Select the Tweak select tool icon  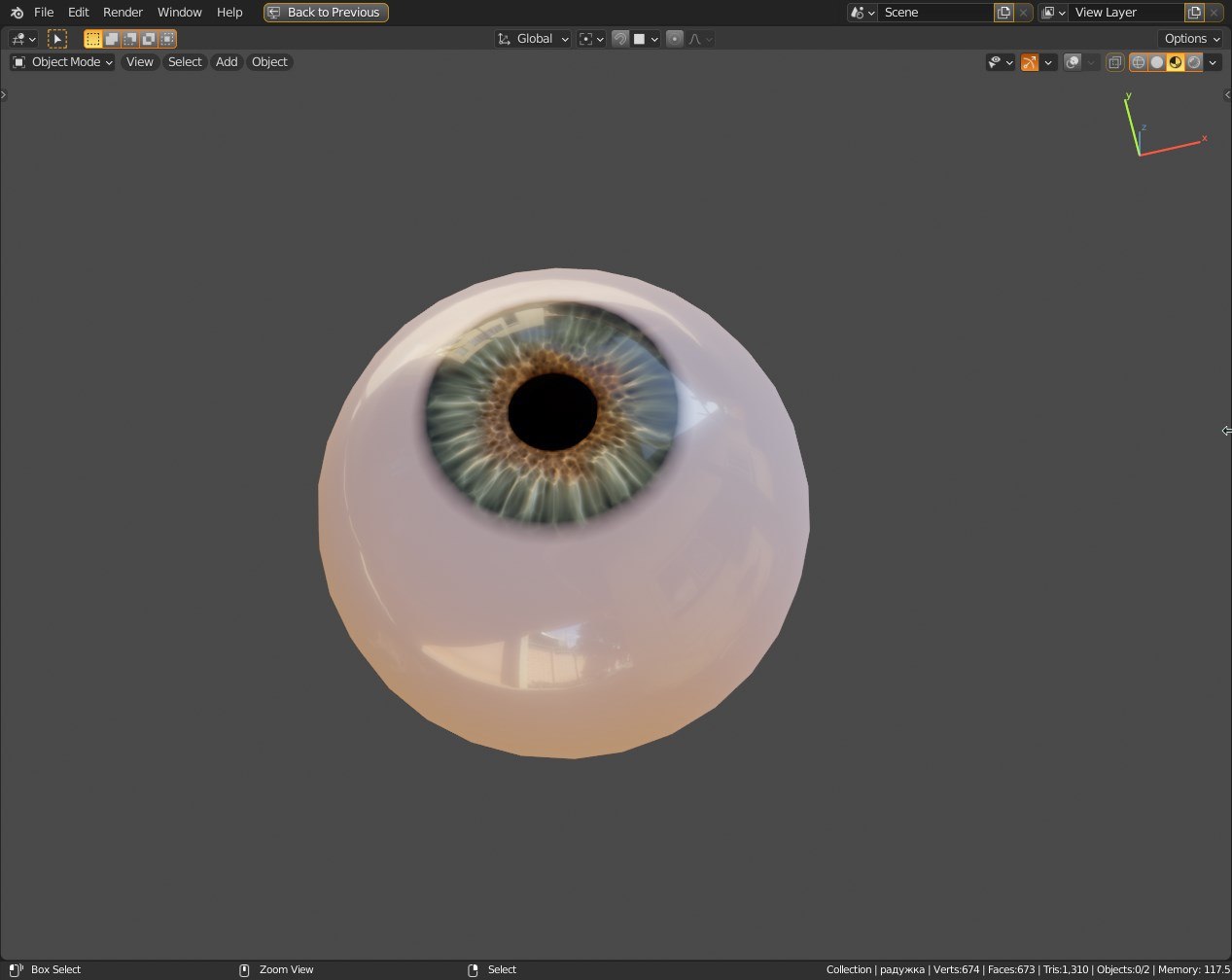pos(57,39)
